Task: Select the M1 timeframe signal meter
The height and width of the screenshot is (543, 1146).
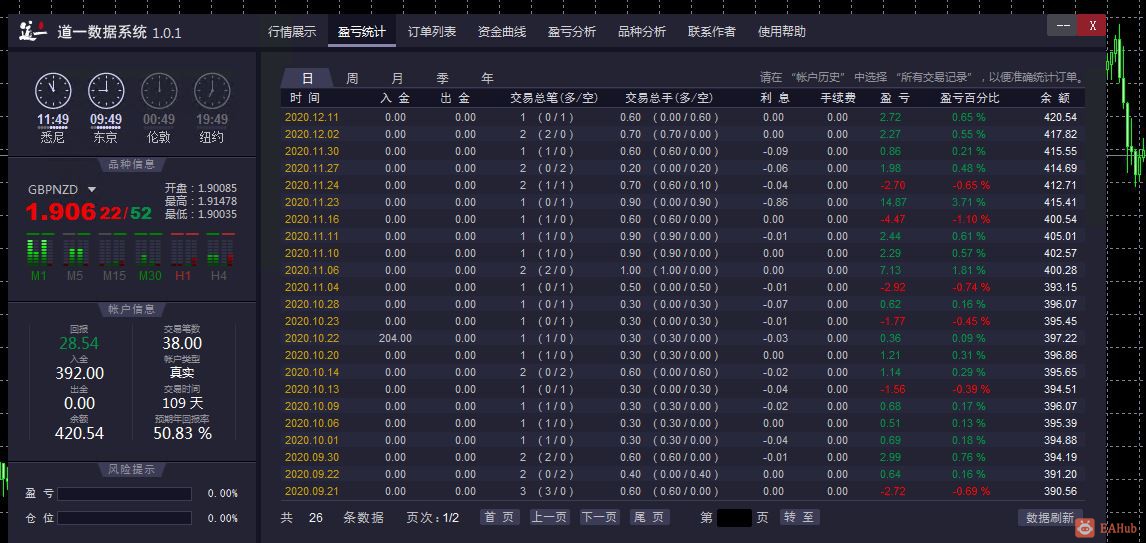Action: [x=39, y=257]
